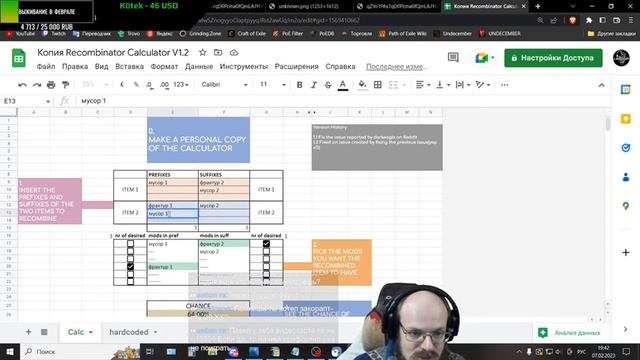Open Contacts side panel
The image size is (640, 360).
tap(625, 177)
